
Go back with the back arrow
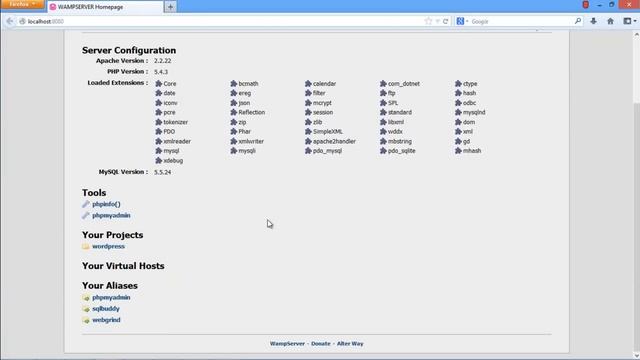(x=10, y=21)
